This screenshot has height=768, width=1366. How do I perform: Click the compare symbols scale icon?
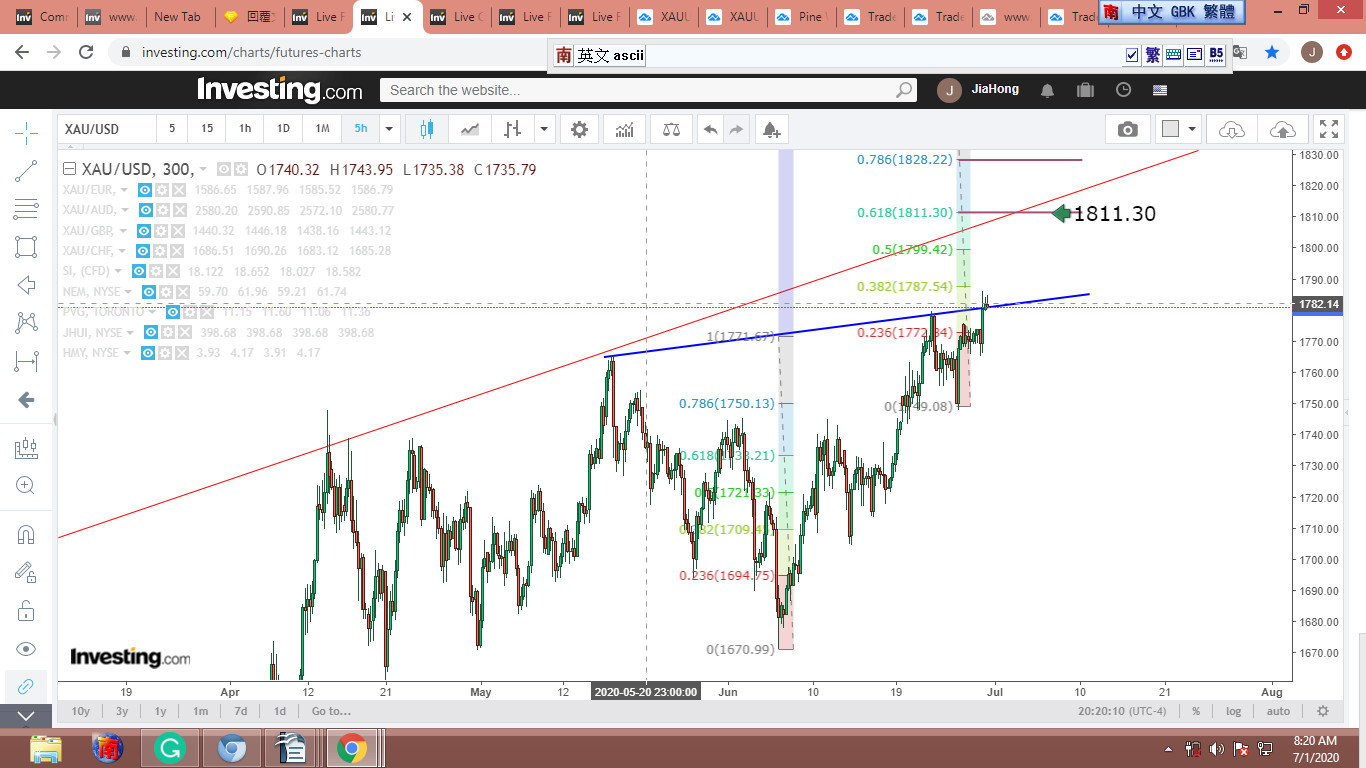pyautogui.click(x=670, y=129)
